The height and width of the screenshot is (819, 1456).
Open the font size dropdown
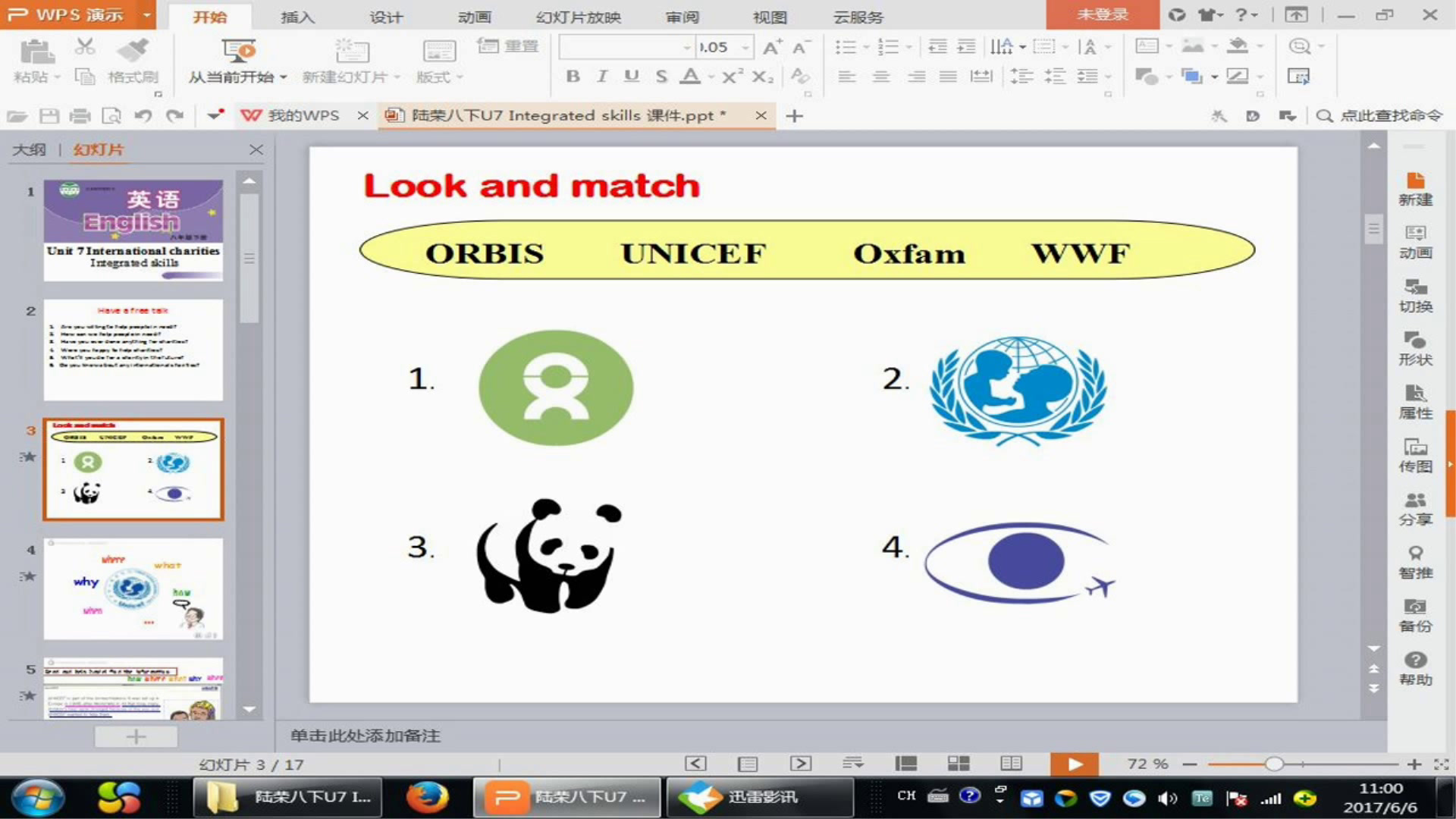[745, 47]
